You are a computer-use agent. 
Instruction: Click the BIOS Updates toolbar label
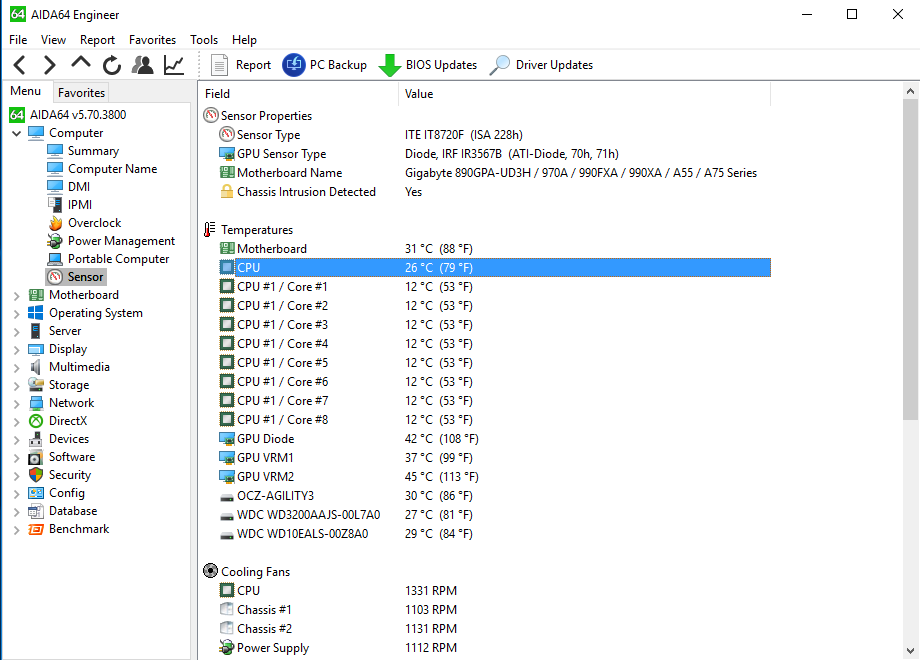[441, 65]
